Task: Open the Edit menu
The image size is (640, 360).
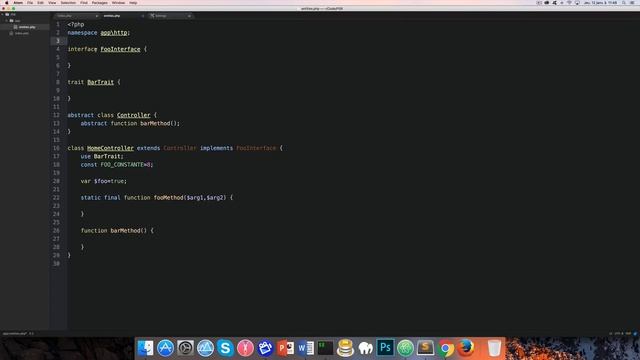Action: 40,3
